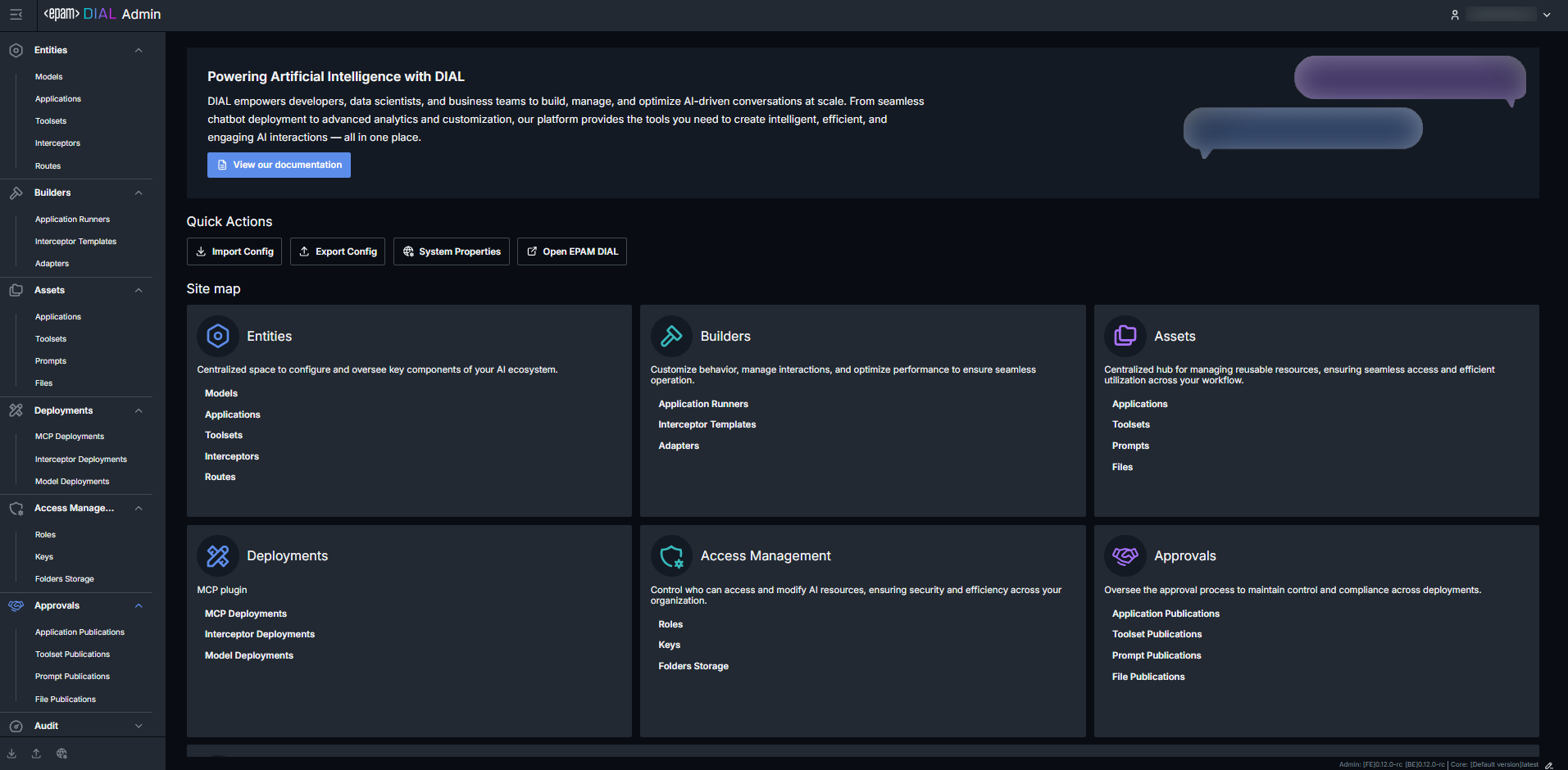Click the Export Config quick action button

tap(337, 251)
